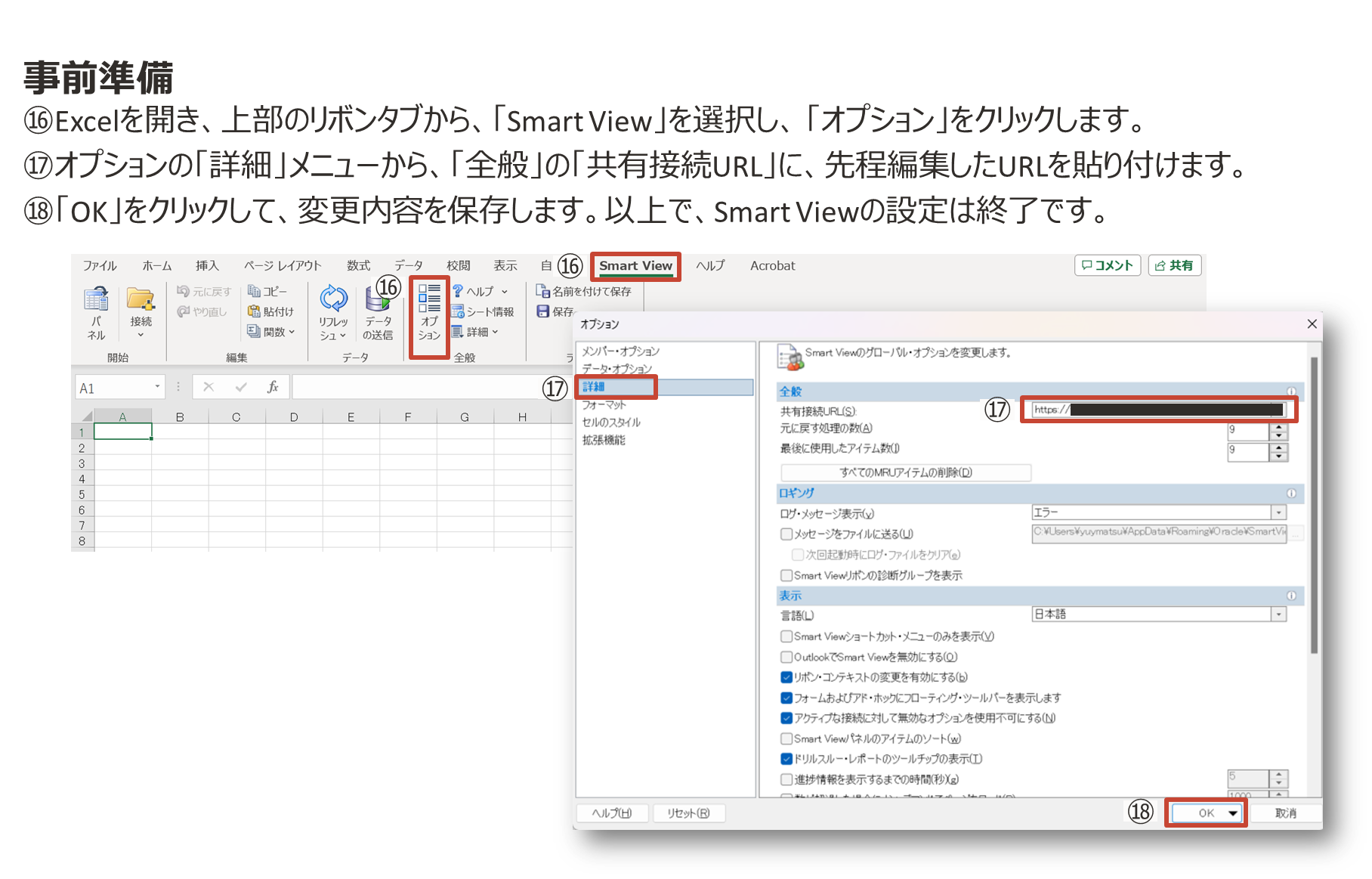The image size is (1372, 879).
Task: Click the リセット(R) button
Action: [688, 813]
